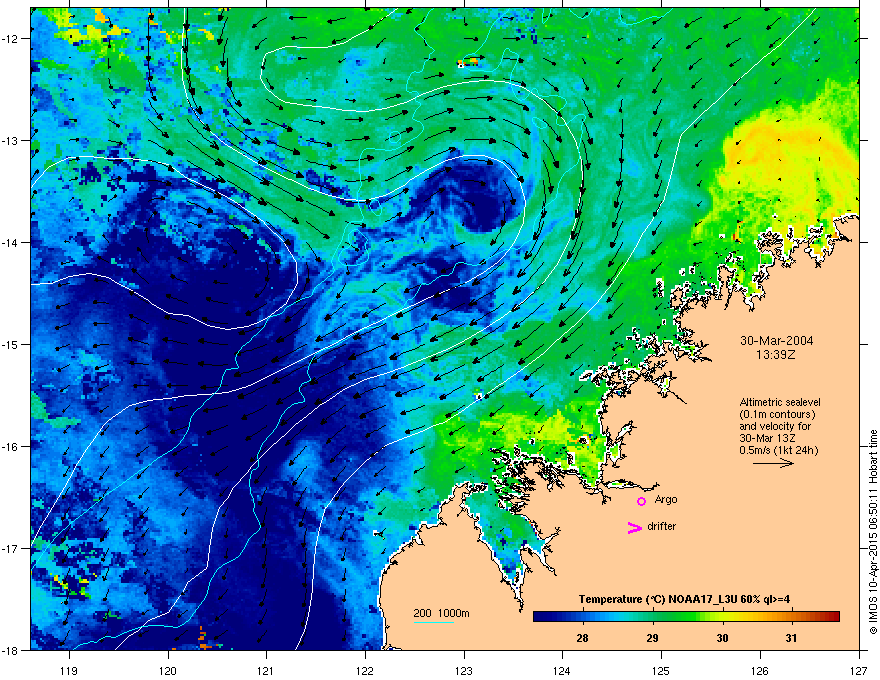Click the latitude label '-15'
Viewport: 880px width, 680px height.
[10, 344]
